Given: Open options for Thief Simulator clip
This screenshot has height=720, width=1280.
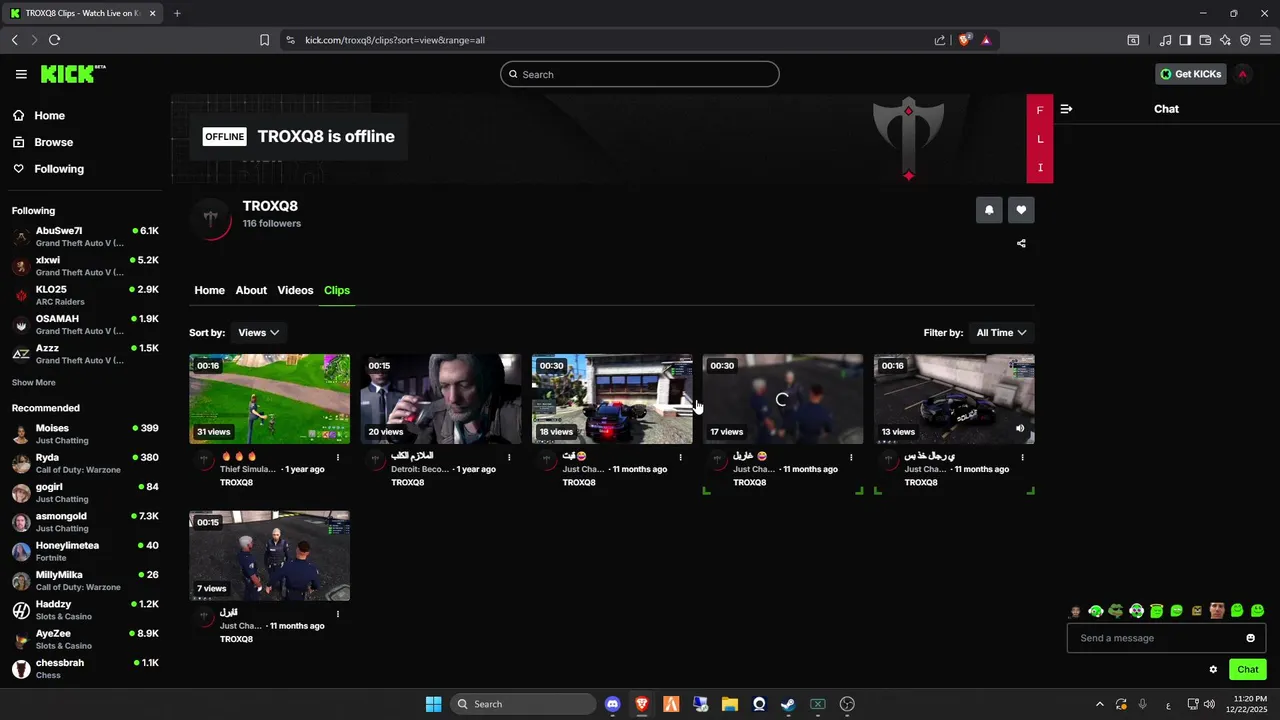Looking at the screenshot, I should 338,457.
